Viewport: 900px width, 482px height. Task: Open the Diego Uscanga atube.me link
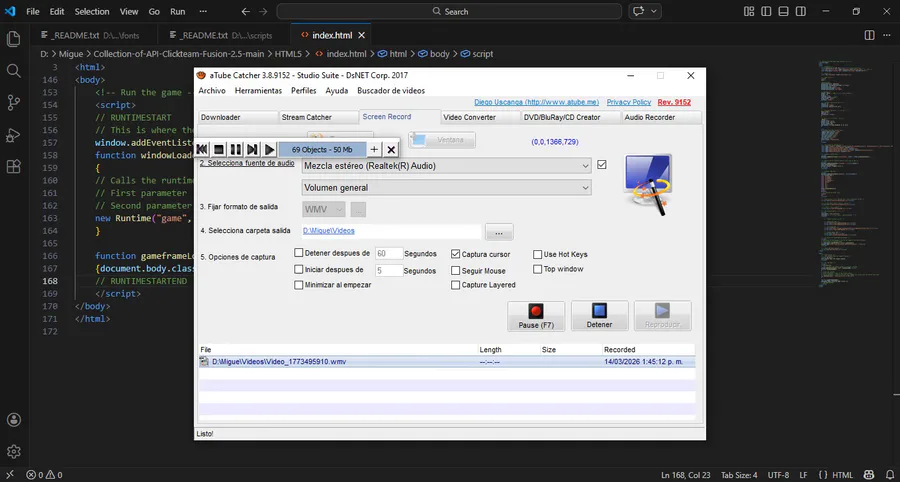pos(537,102)
